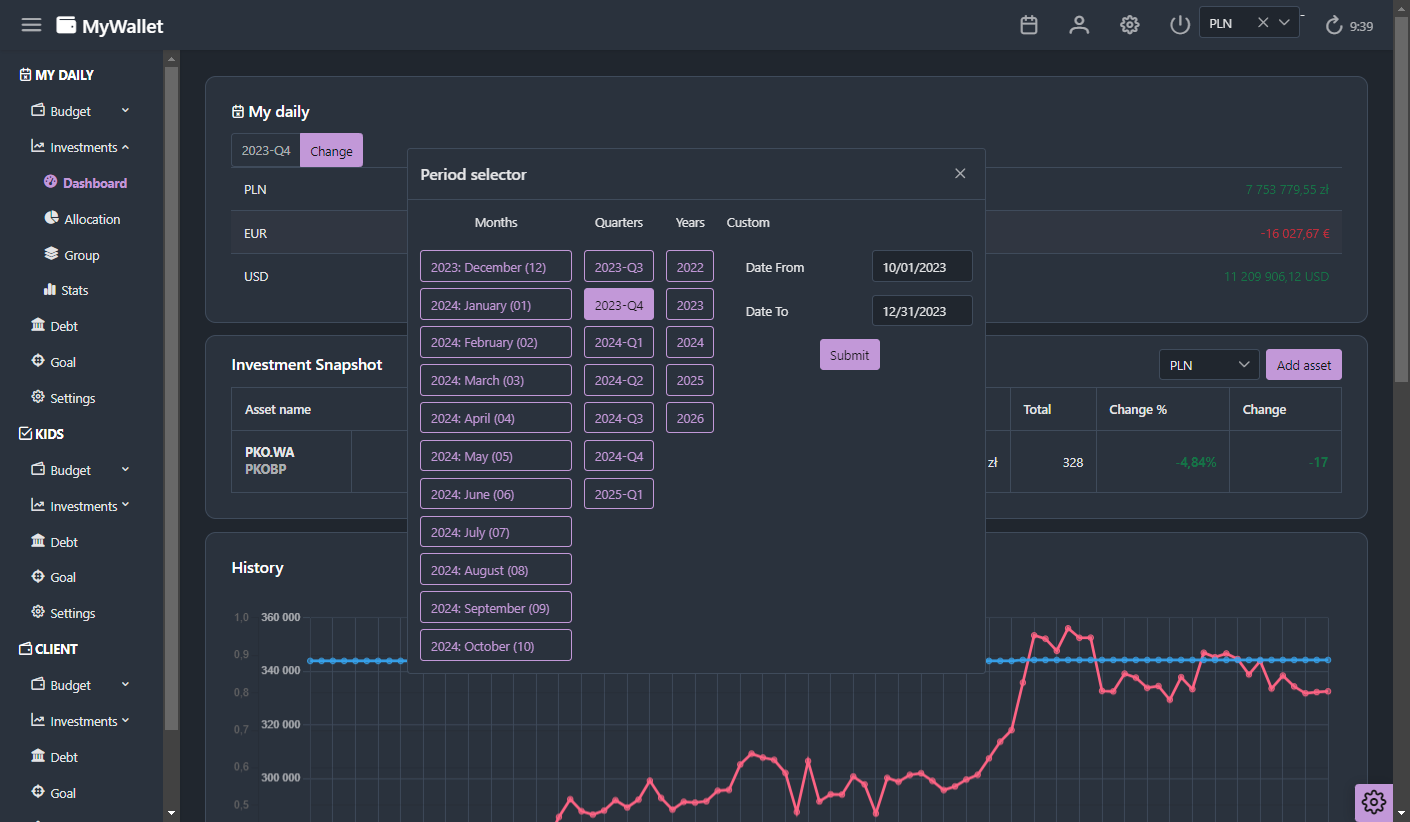Select quarter 2024-Q4
Image resolution: width=1410 pixels, height=822 pixels.
coord(619,456)
